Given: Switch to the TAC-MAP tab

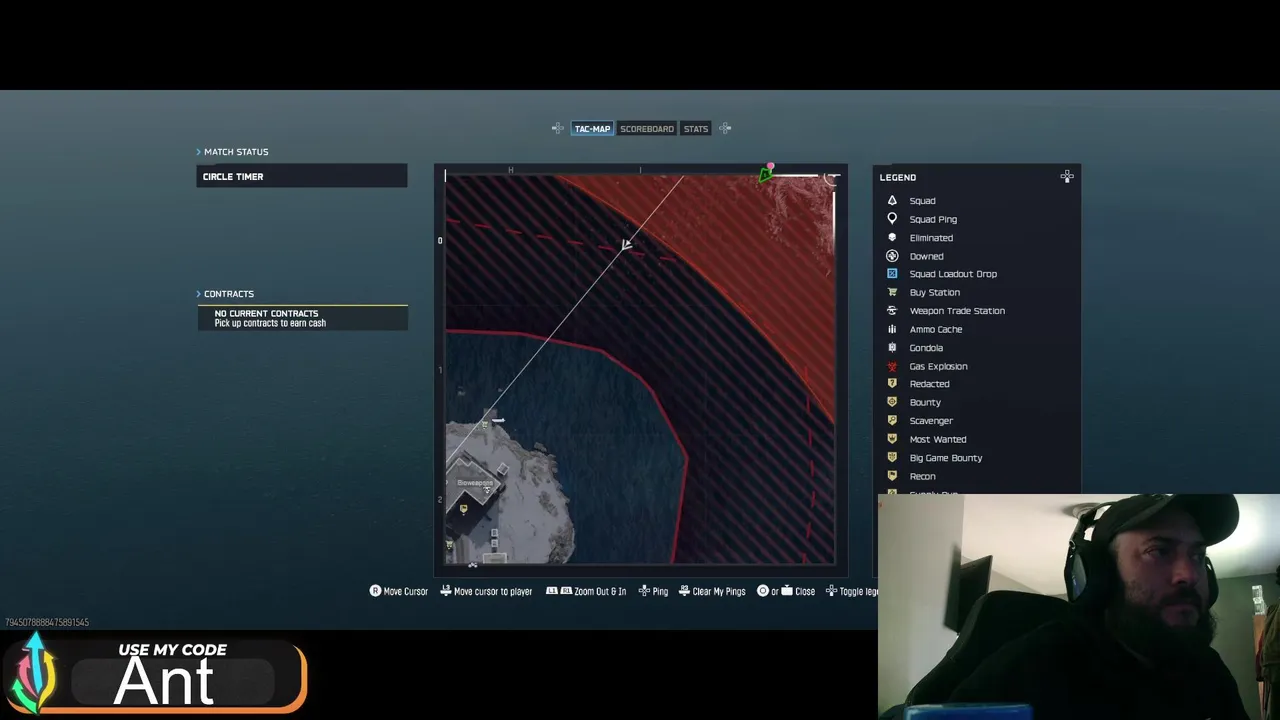Looking at the screenshot, I should click(592, 129).
